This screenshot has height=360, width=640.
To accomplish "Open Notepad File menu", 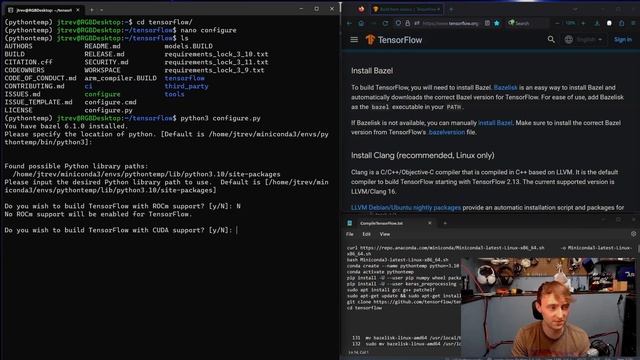I will [350, 234].
